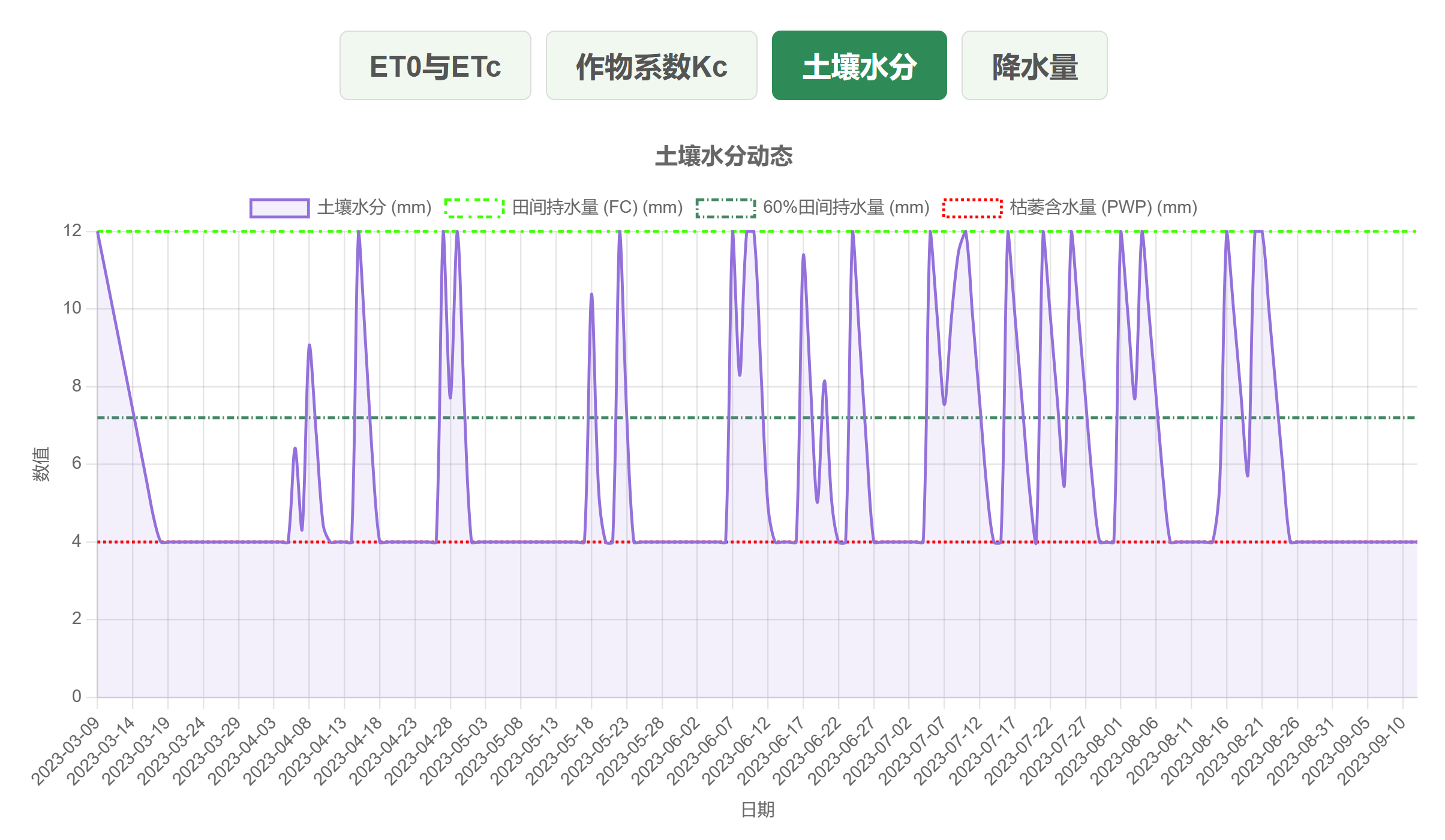Click the red PWP legend swatch

(972, 207)
